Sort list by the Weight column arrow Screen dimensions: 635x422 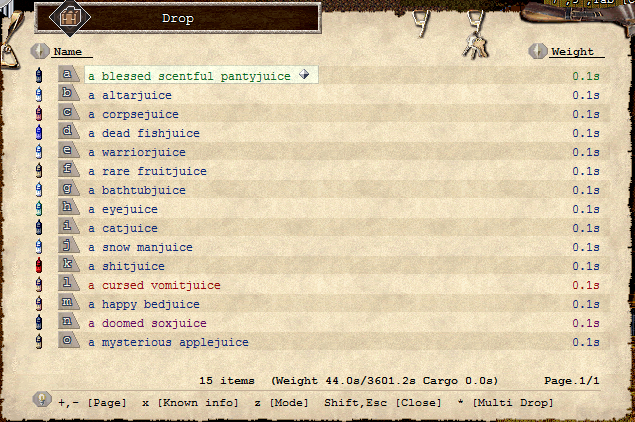538,51
